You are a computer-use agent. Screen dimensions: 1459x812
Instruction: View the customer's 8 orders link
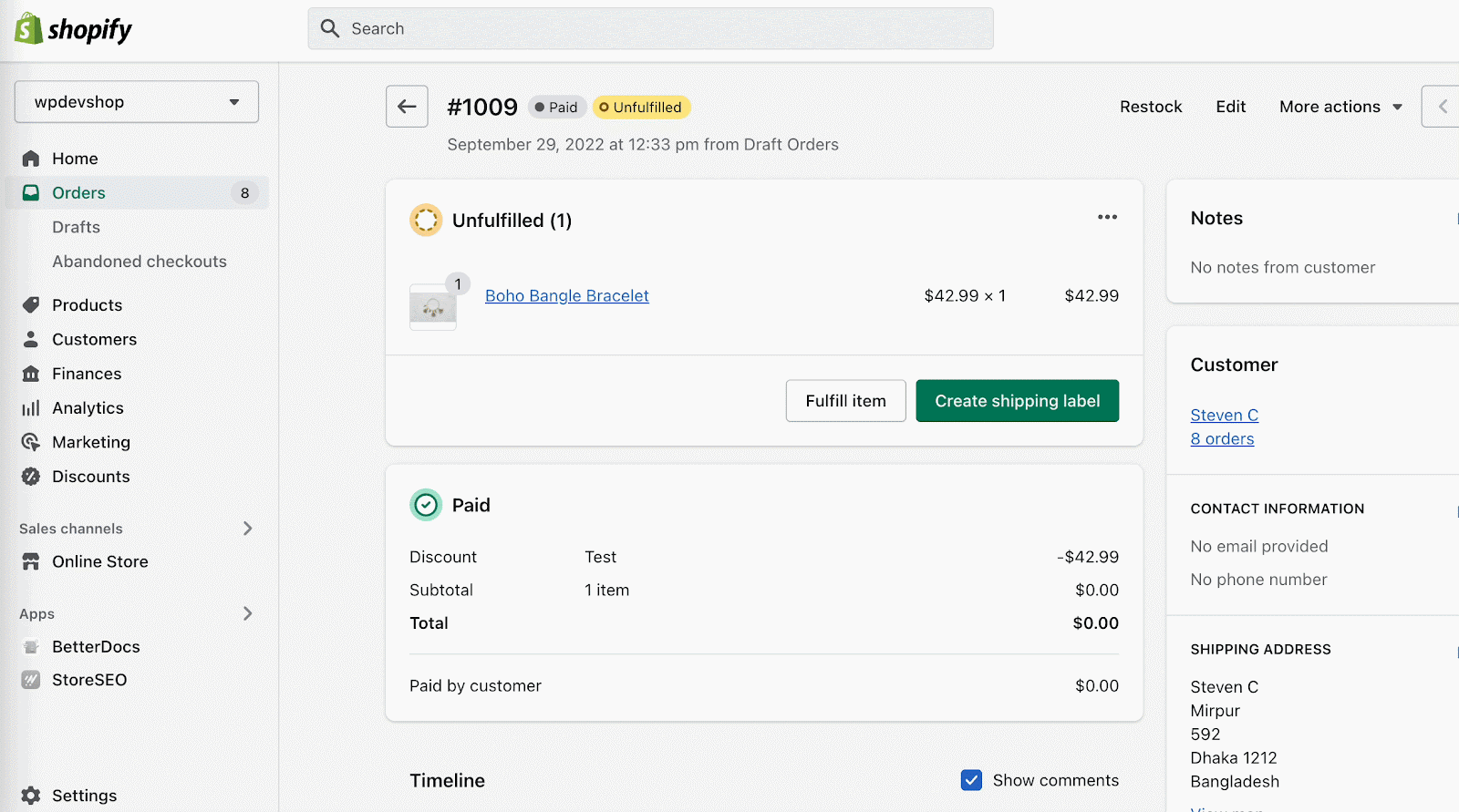(x=1222, y=438)
